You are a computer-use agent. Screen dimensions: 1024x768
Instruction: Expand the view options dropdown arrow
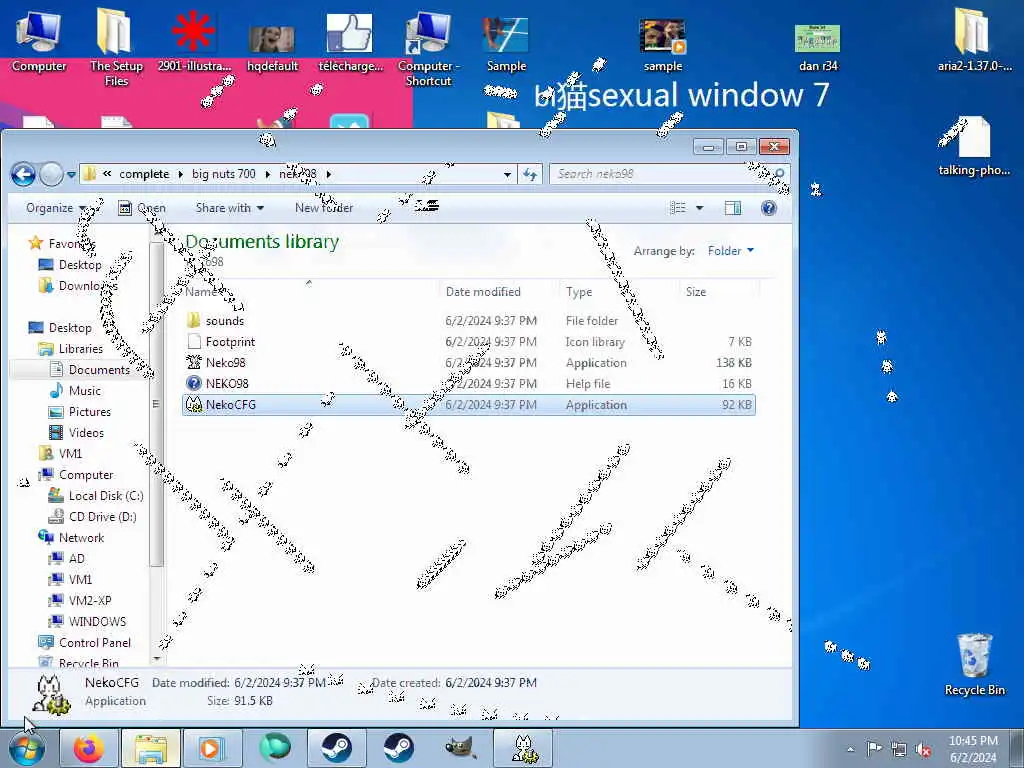tap(699, 208)
